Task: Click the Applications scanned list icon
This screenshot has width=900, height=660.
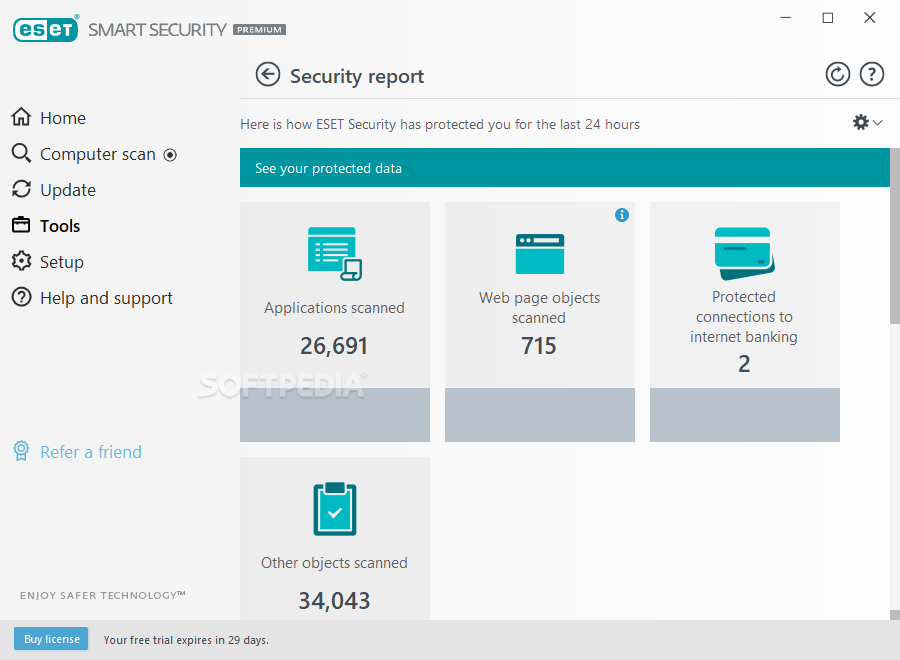Action: [x=335, y=254]
